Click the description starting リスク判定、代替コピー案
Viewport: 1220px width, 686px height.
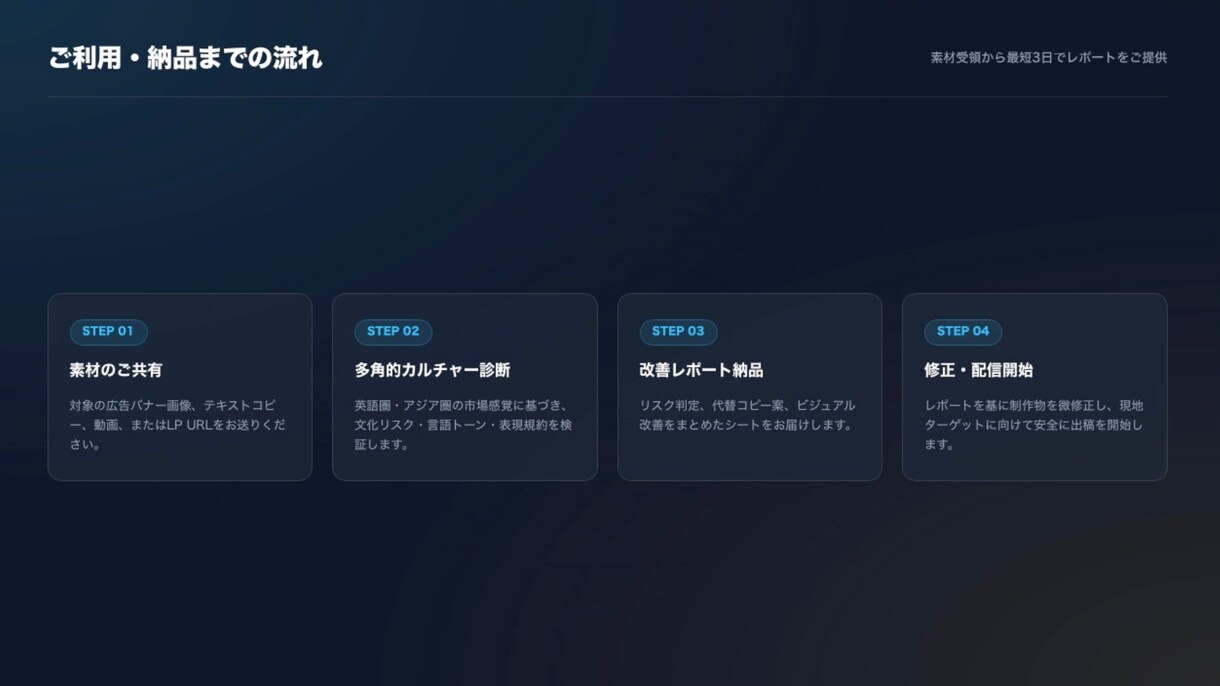pos(747,415)
